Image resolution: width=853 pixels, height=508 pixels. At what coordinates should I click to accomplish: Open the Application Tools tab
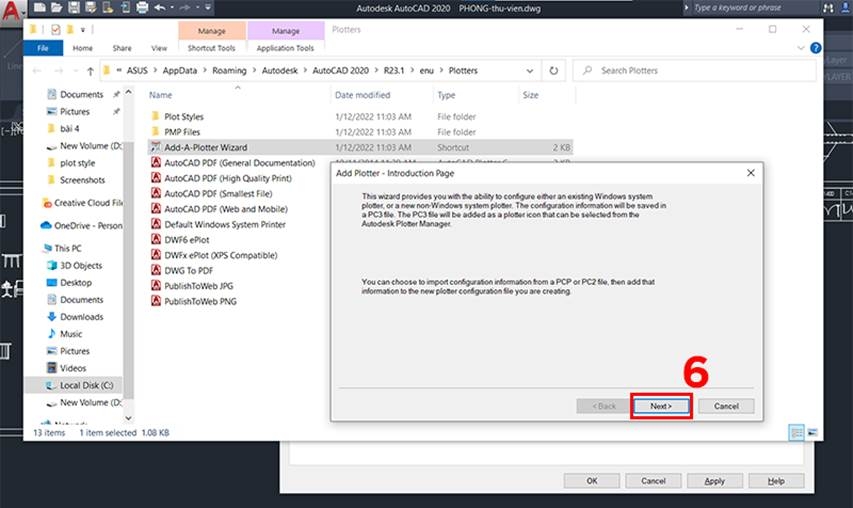pyautogui.click(x=285, y=48)
